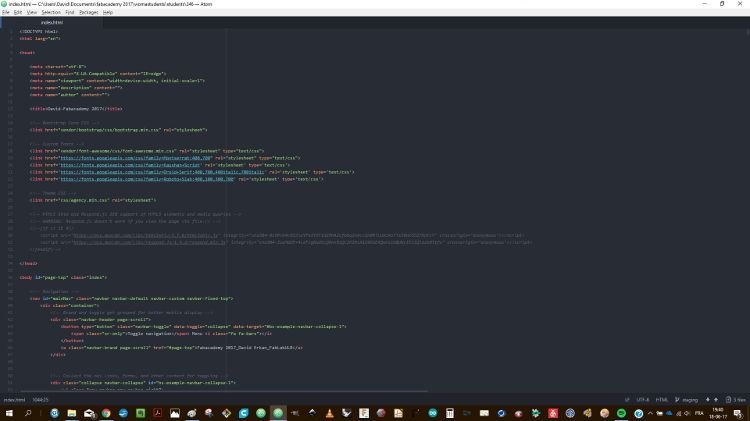Click the nav id mainNav line

(132, 299)
